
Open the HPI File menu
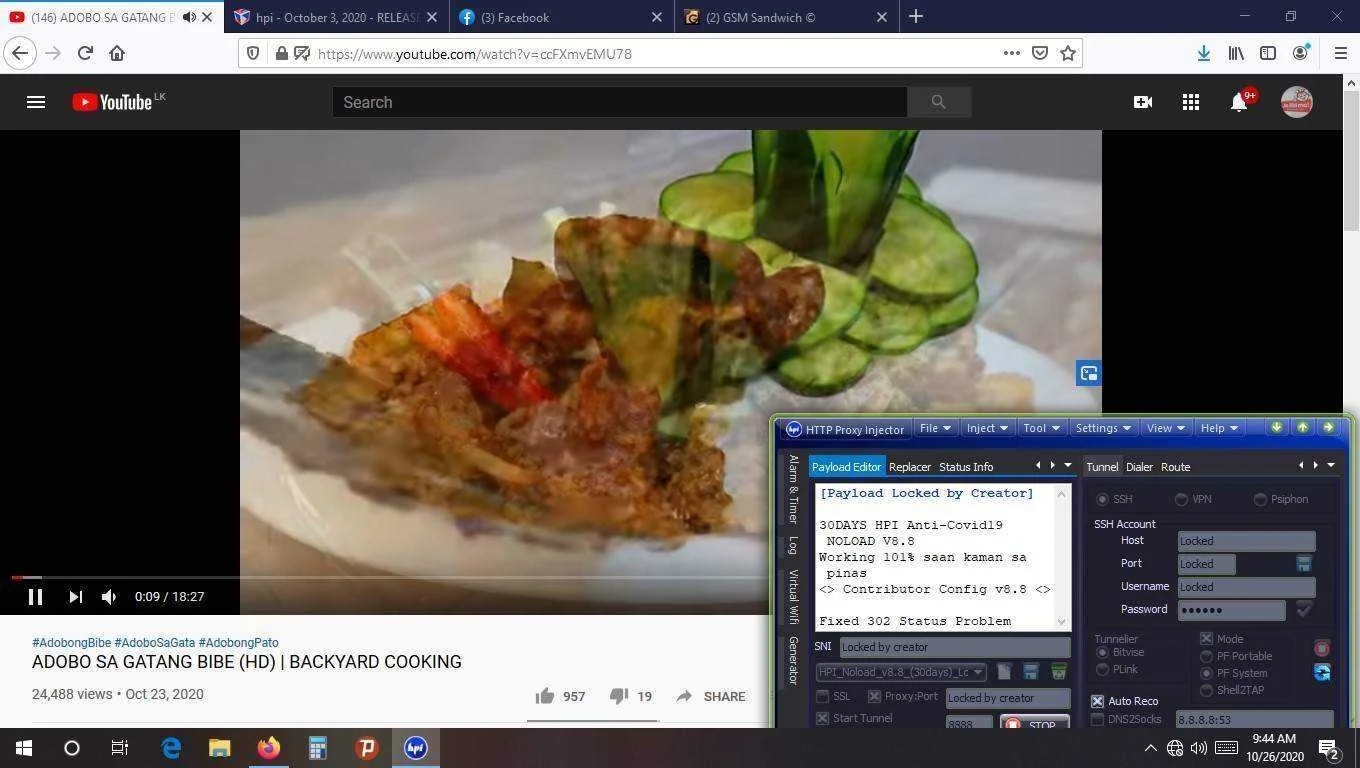[936, 428]
